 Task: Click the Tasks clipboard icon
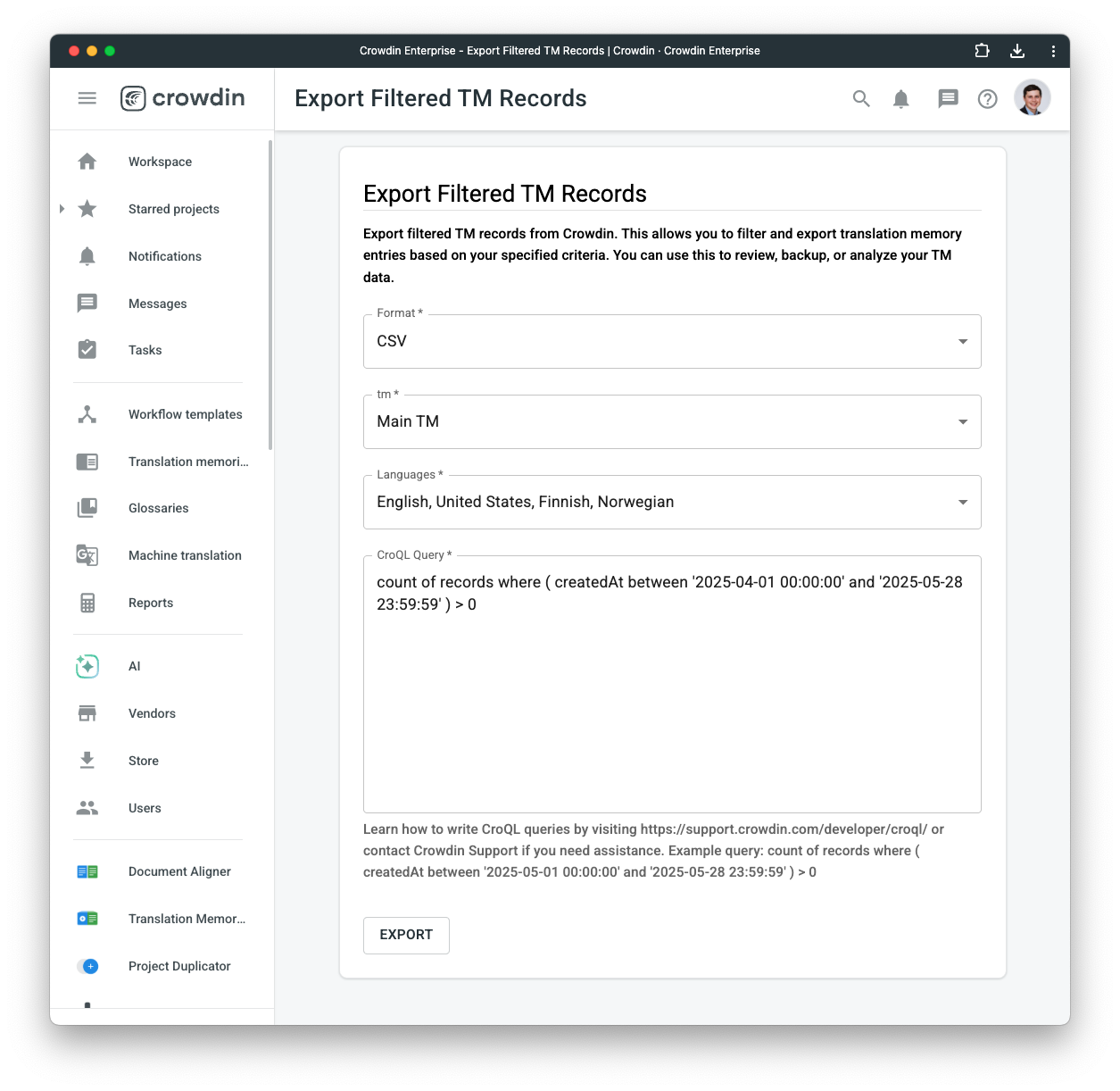click(87, 350)
